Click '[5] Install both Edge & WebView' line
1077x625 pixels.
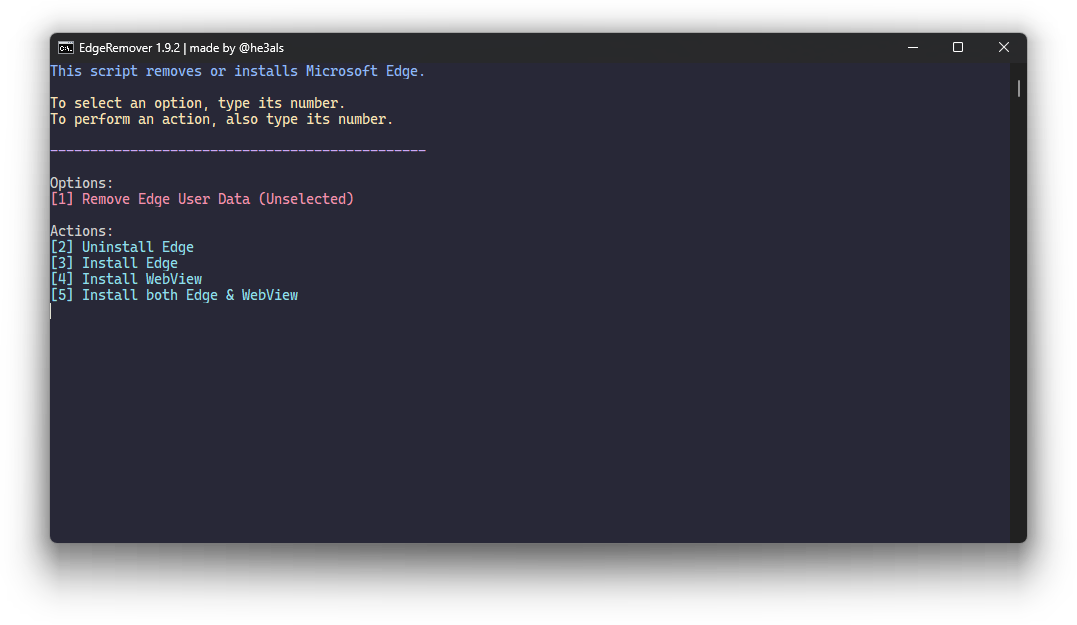click(174, 295)
